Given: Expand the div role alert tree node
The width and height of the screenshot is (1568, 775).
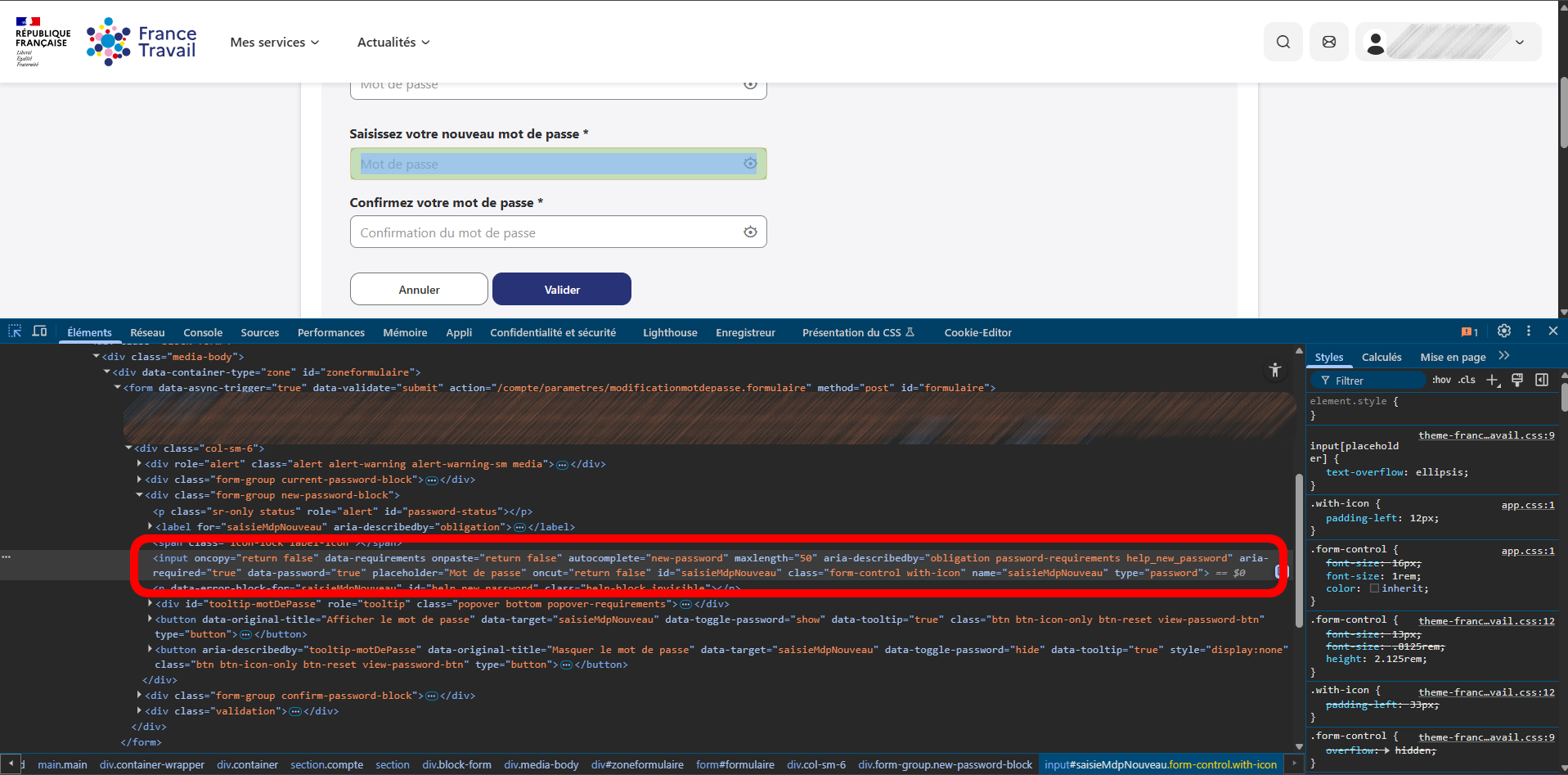Looking at the screenshot, I should [x=139, y=463].
